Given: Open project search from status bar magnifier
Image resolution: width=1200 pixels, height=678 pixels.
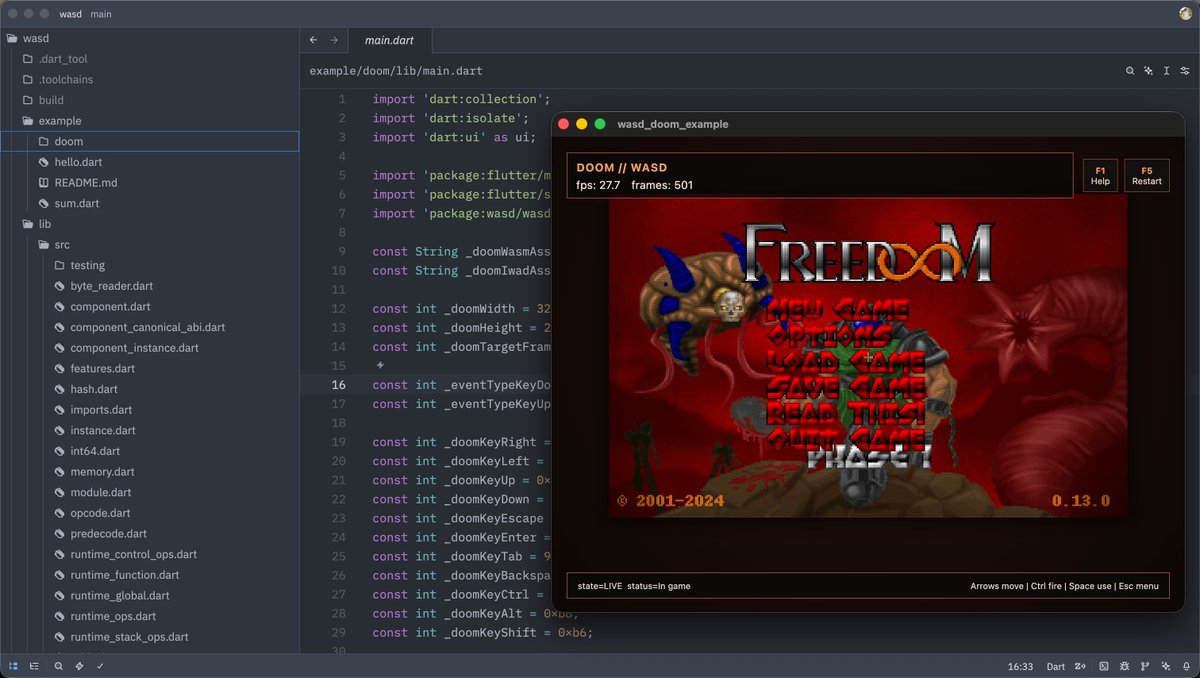Looking at the screenshot, I should coord(59,666).
